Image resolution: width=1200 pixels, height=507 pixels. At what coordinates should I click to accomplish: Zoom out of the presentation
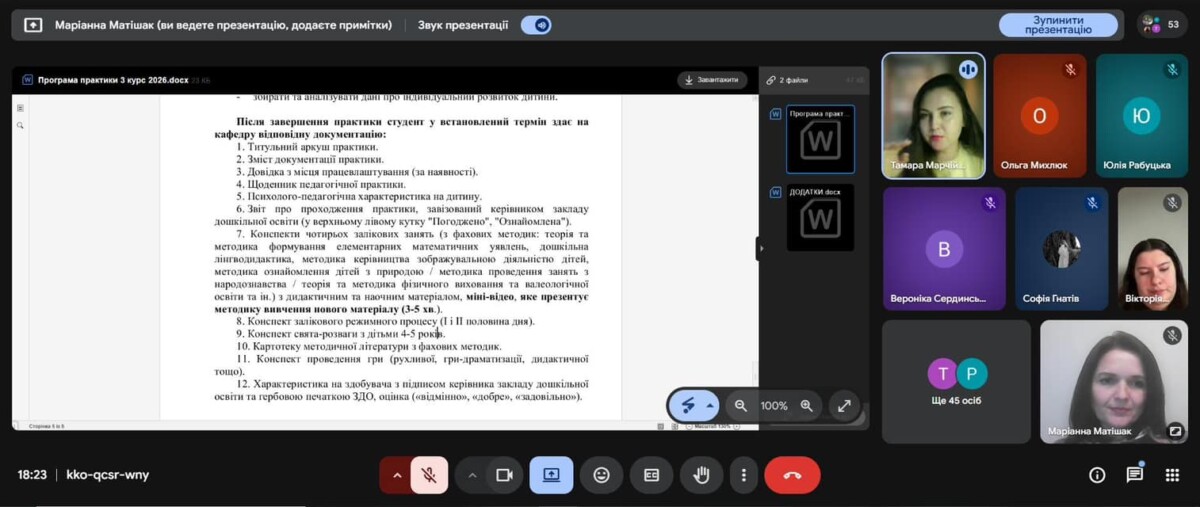pyautogui.click(x=741, y=406)
